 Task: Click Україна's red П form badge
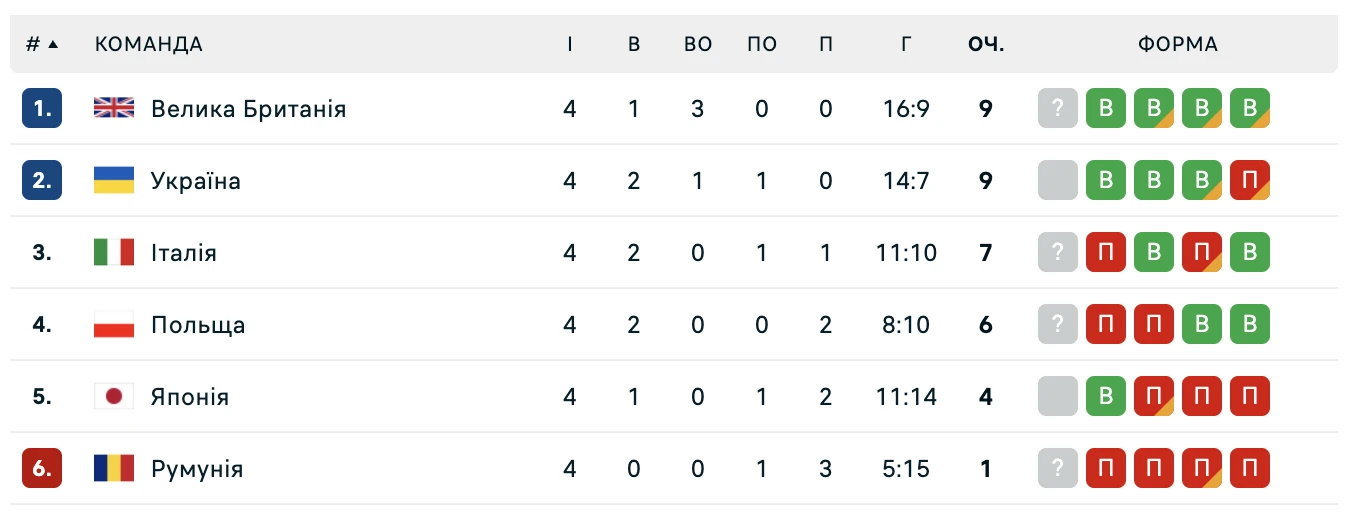pyautogui.click(x=1250, y=180)
